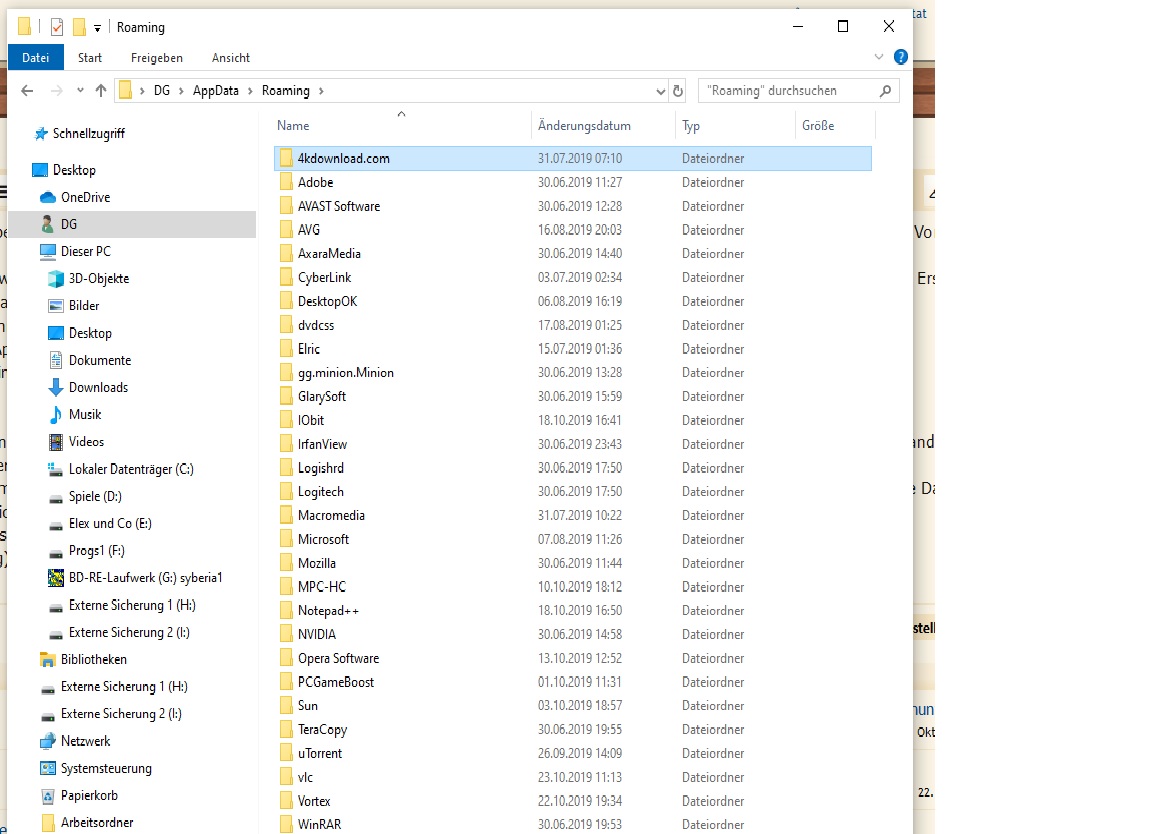This screenshot has width=1152, height=834.
Task: Select BD-RE-Laufwerk (G:) syberia1 drive
Action: click(x=145, y=578)
